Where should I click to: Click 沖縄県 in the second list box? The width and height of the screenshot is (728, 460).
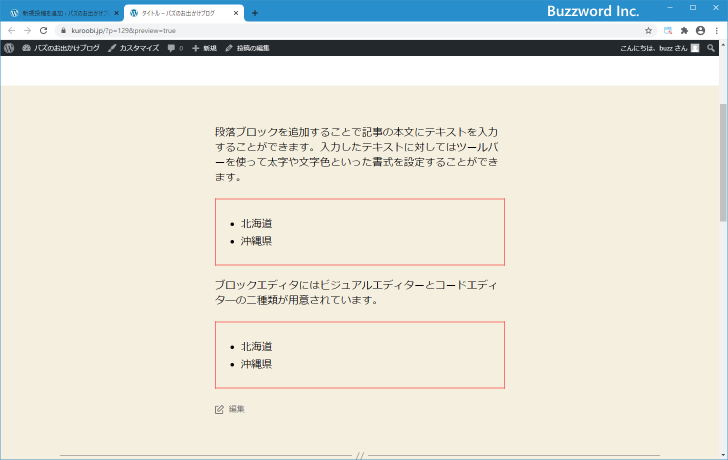pyautogui.click(x=256, y=364)
